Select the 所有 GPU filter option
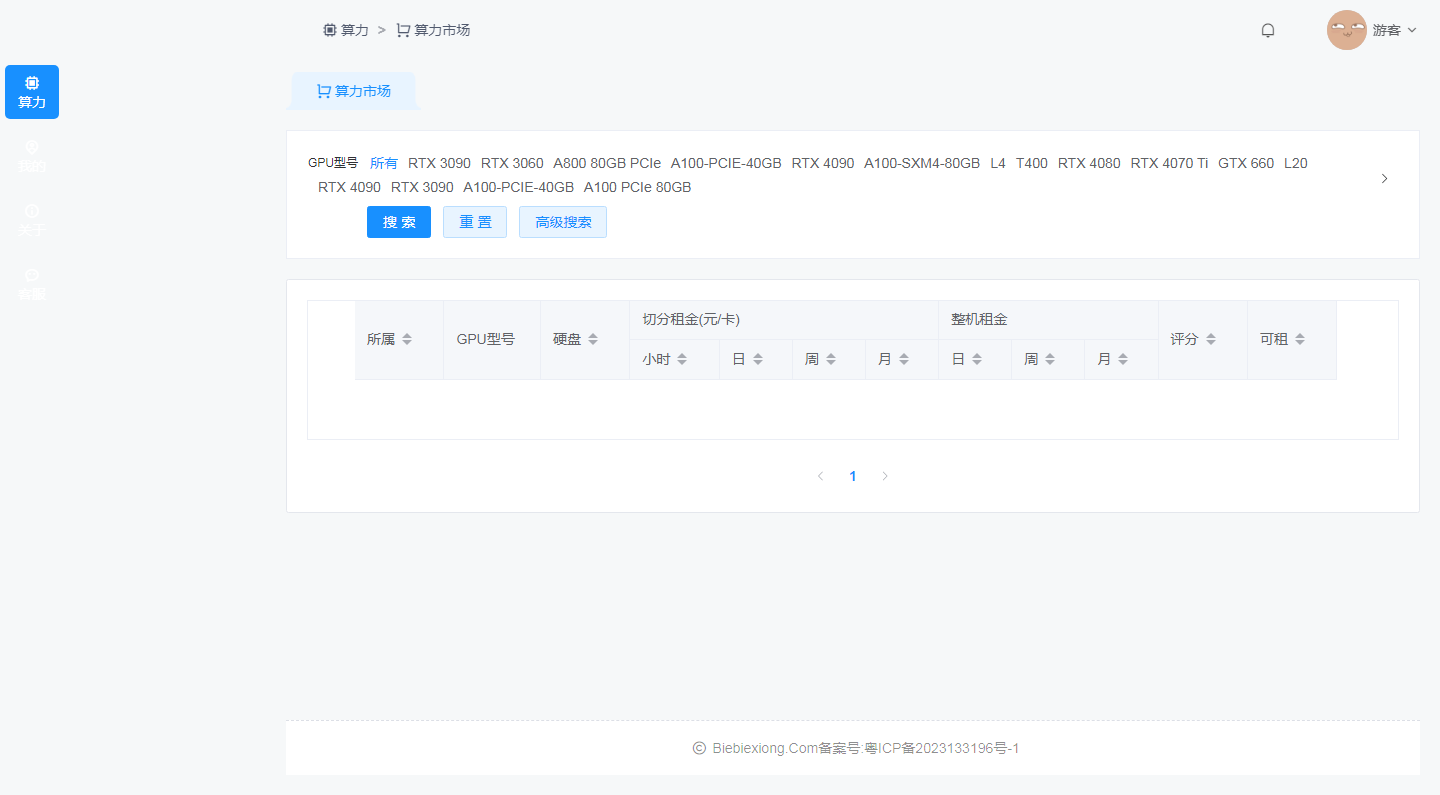Screen dimensions: 1440x795 pyautogui.click(x=383, y=163)
